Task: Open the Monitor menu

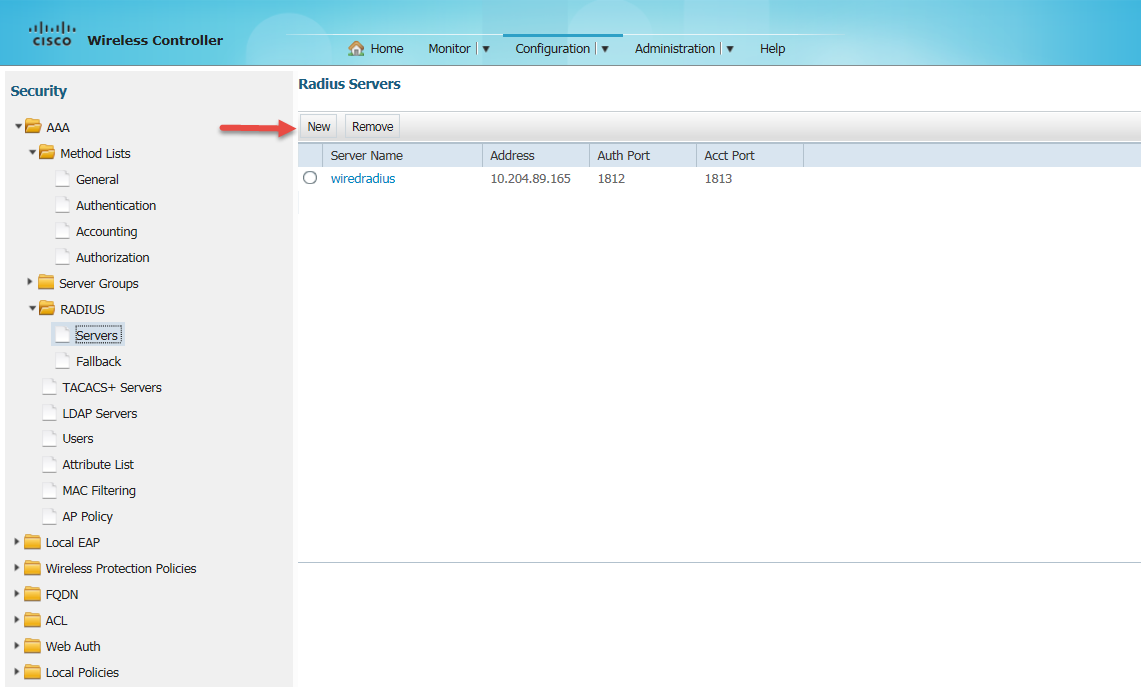Action: 449,49
